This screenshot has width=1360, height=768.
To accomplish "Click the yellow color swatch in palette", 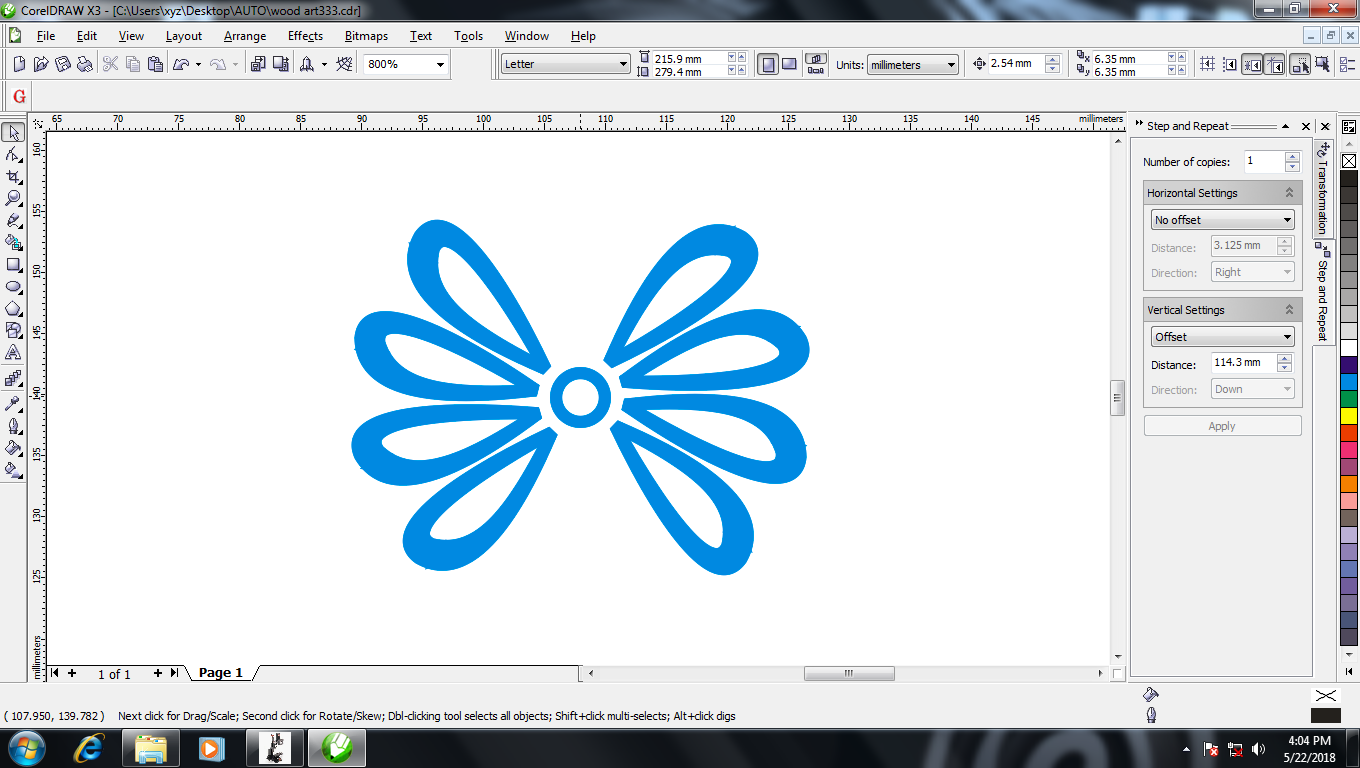I will [x=1348, y=416].
